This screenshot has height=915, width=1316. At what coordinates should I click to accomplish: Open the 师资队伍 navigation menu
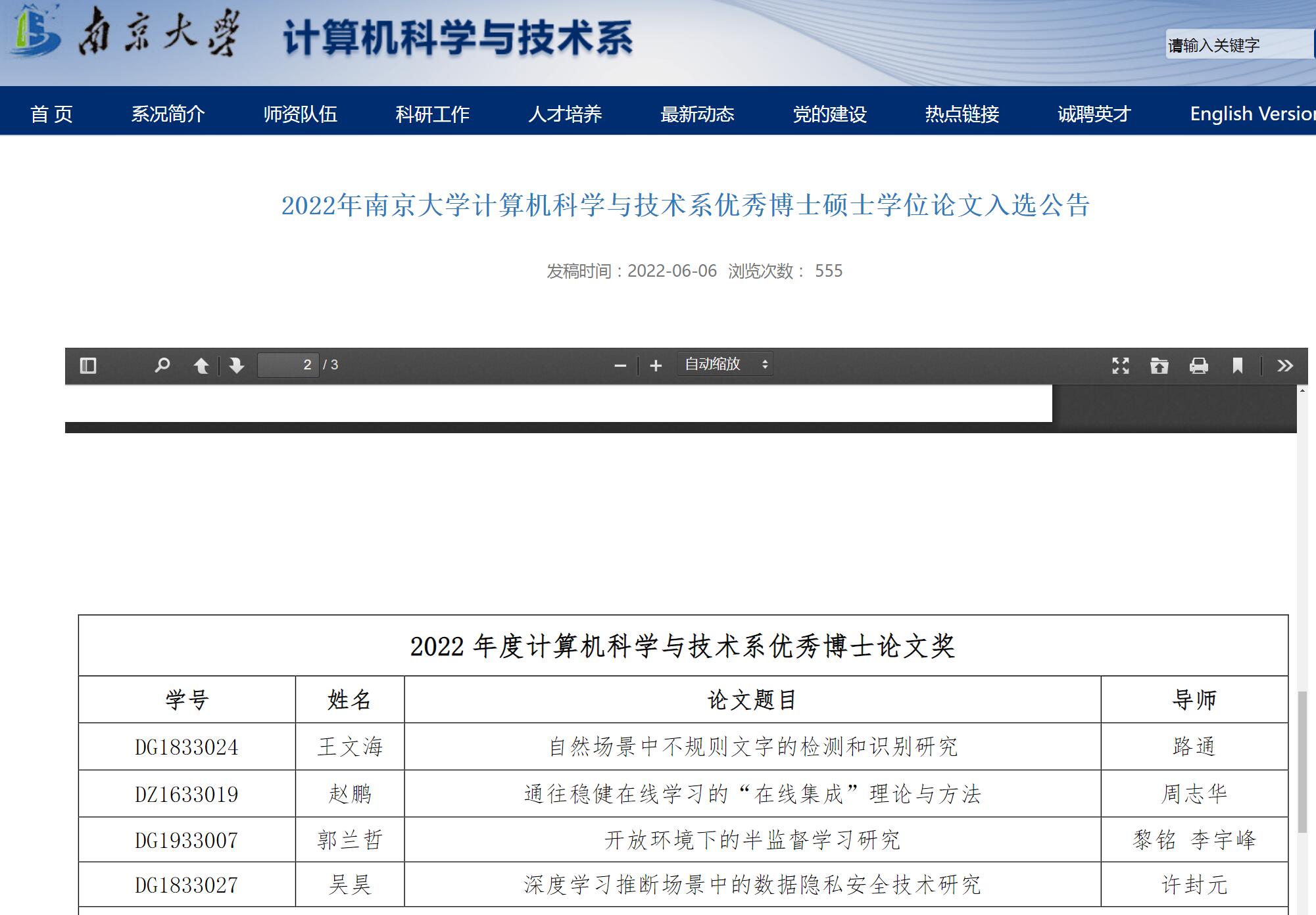(300, 114)
